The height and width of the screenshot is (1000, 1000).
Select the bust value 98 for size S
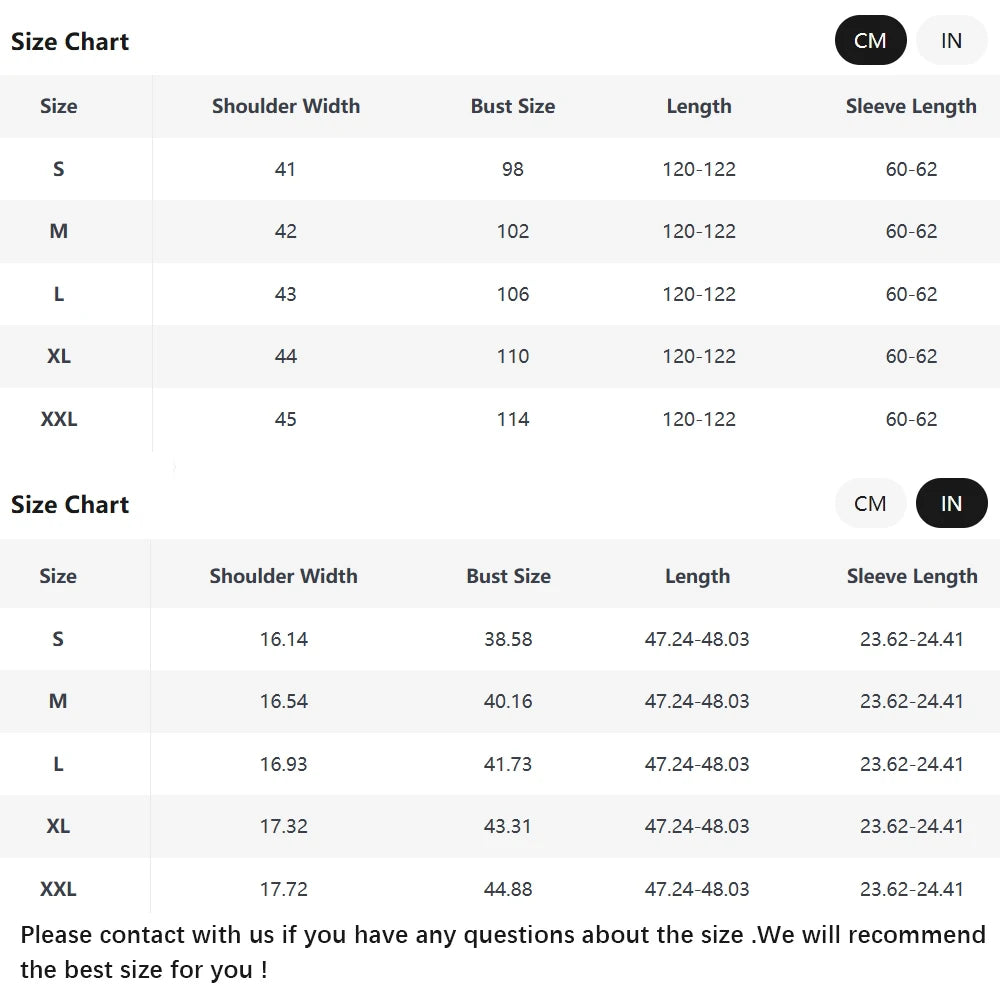point(513,169)
